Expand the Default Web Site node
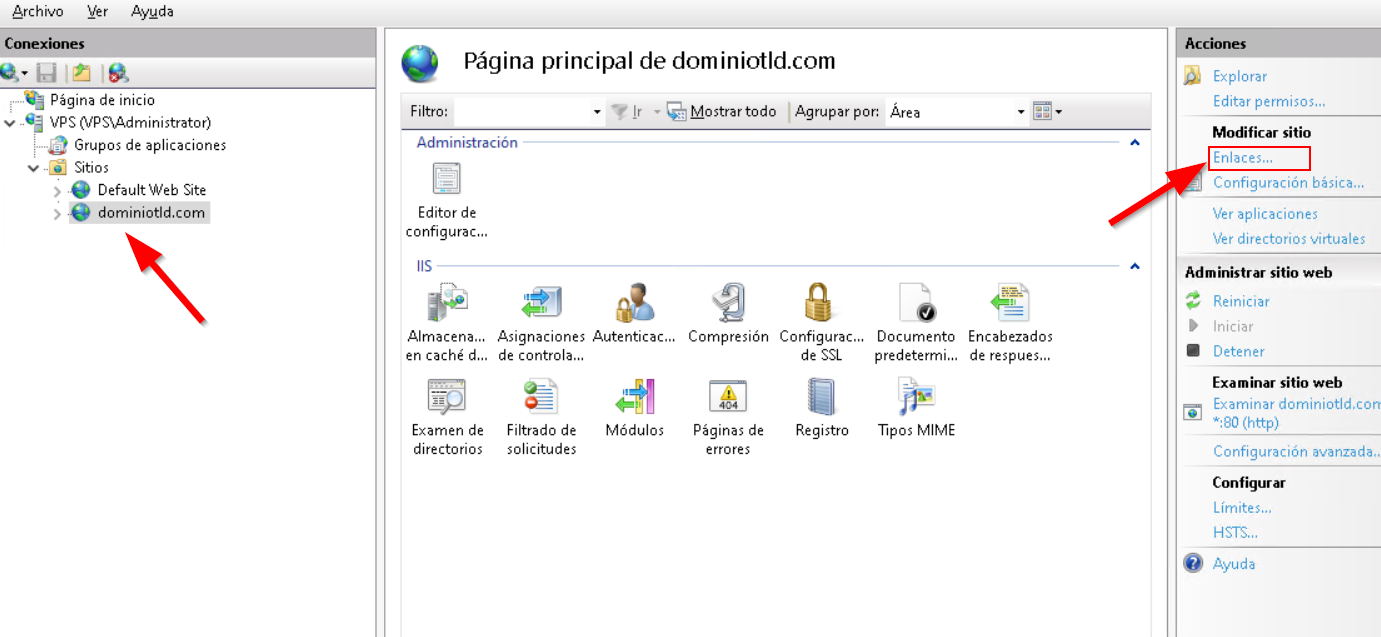This screenshot has height=637, width=1381. 57,190
